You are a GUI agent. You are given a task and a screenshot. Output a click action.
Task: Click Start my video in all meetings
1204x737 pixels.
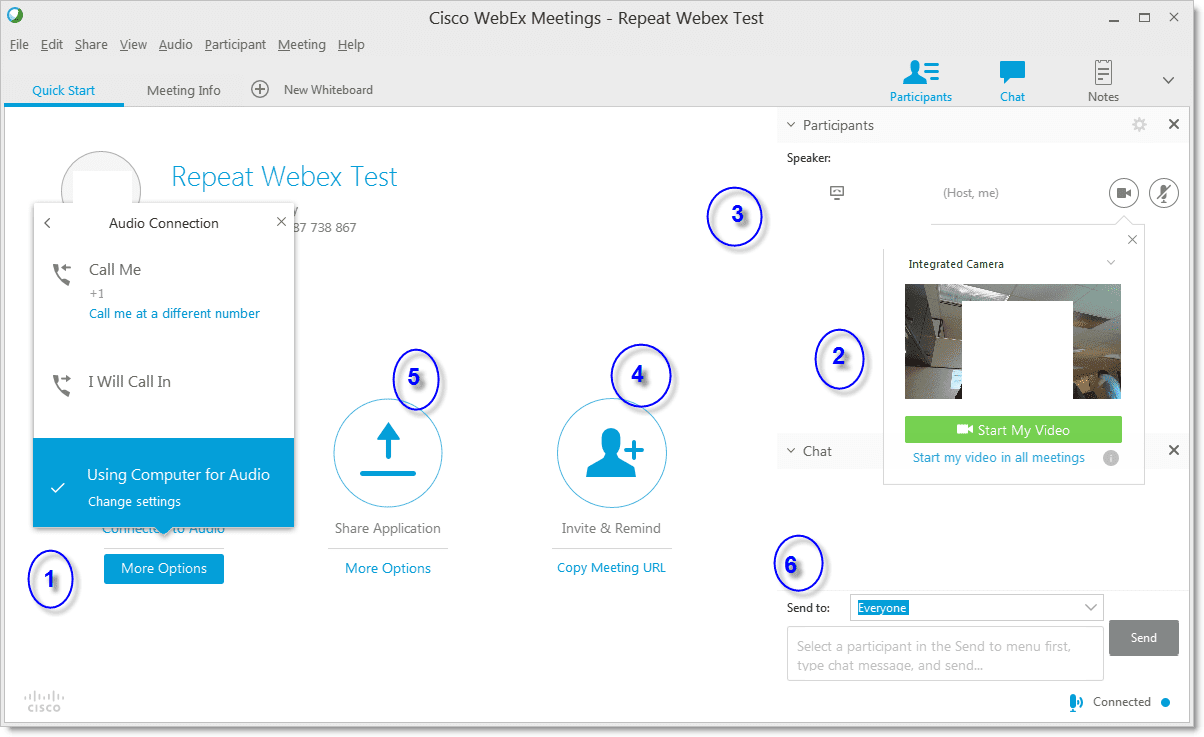tap(998, 458)
